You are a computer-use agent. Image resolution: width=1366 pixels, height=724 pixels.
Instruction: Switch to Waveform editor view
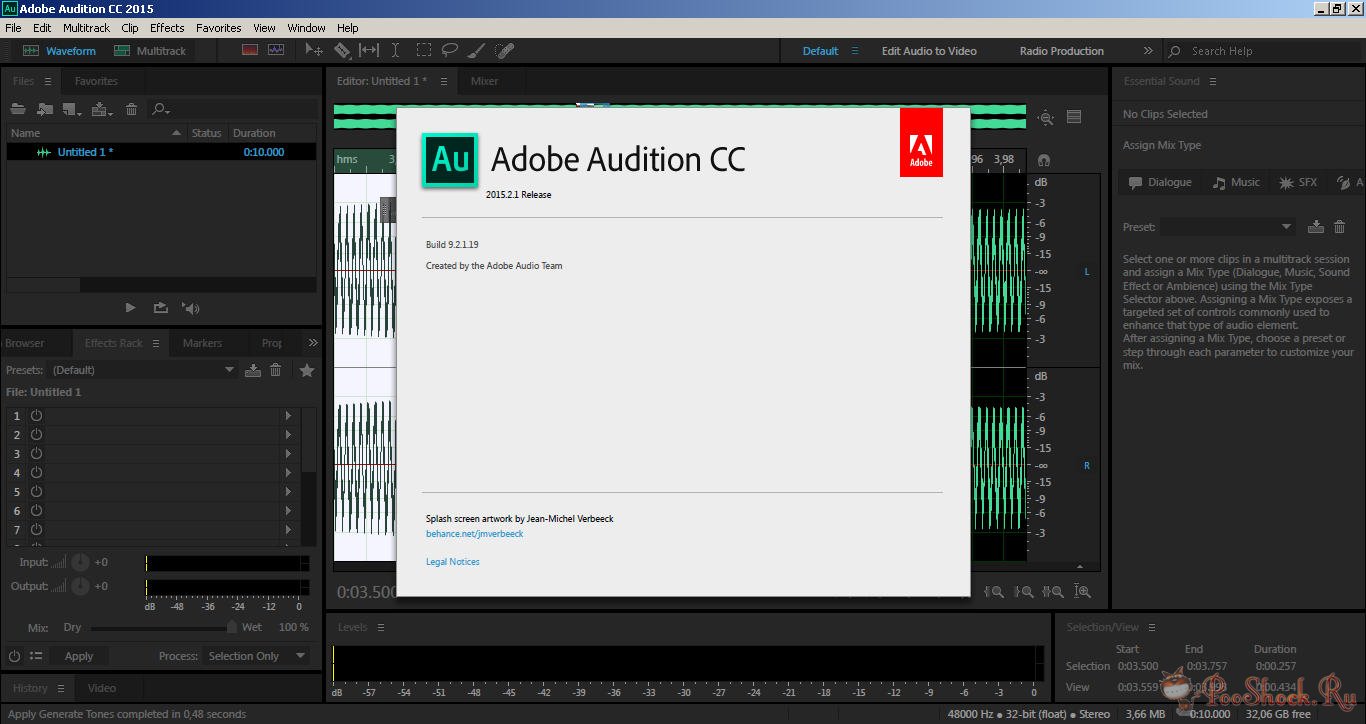(x=59, y=51)
